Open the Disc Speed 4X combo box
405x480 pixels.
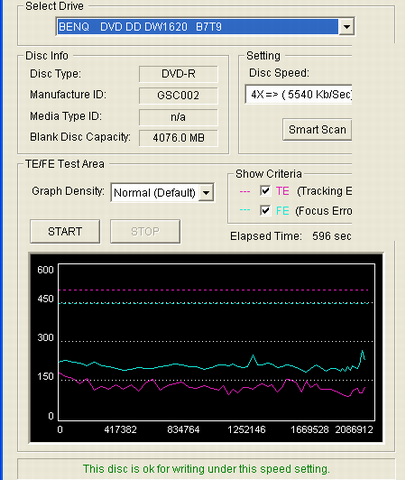[299, 94]
